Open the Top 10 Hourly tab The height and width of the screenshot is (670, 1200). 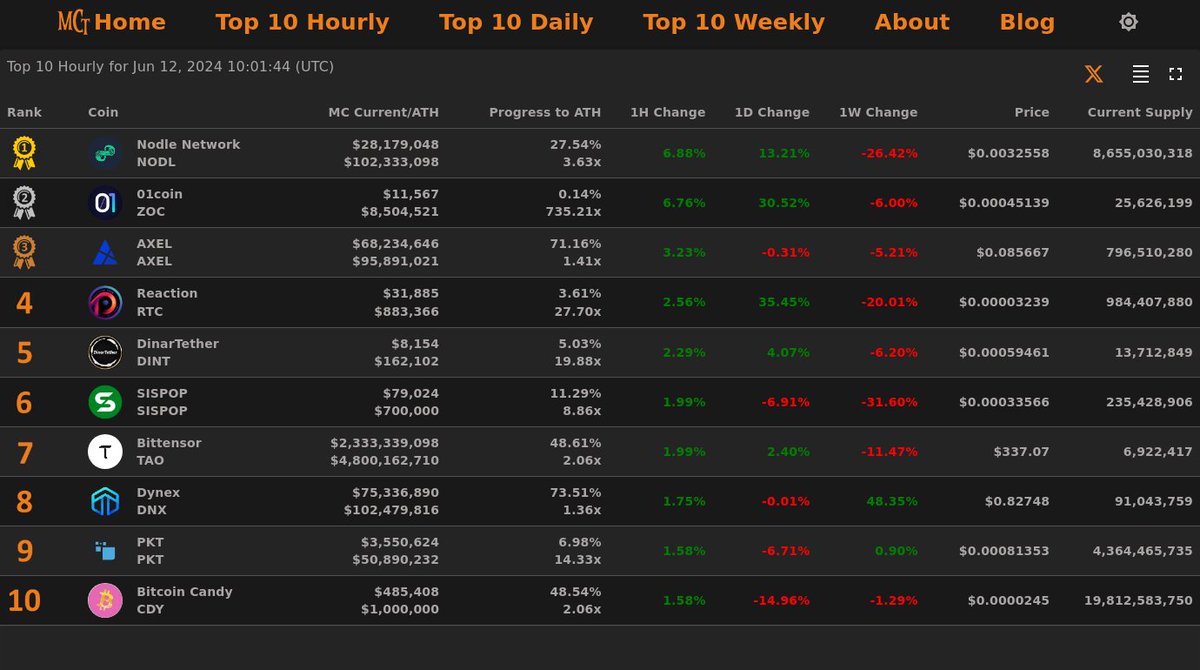[x=302, y=22]
